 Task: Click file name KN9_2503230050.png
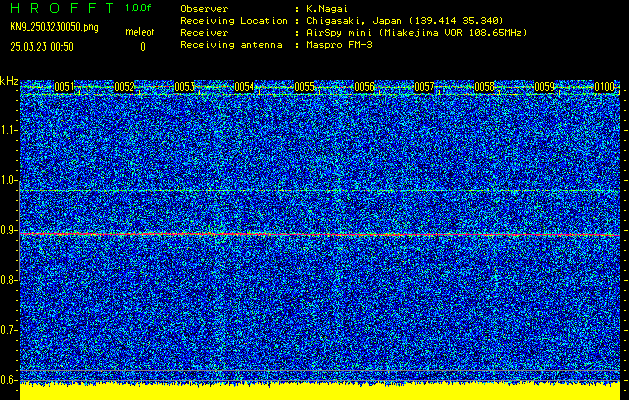point(54,27)
